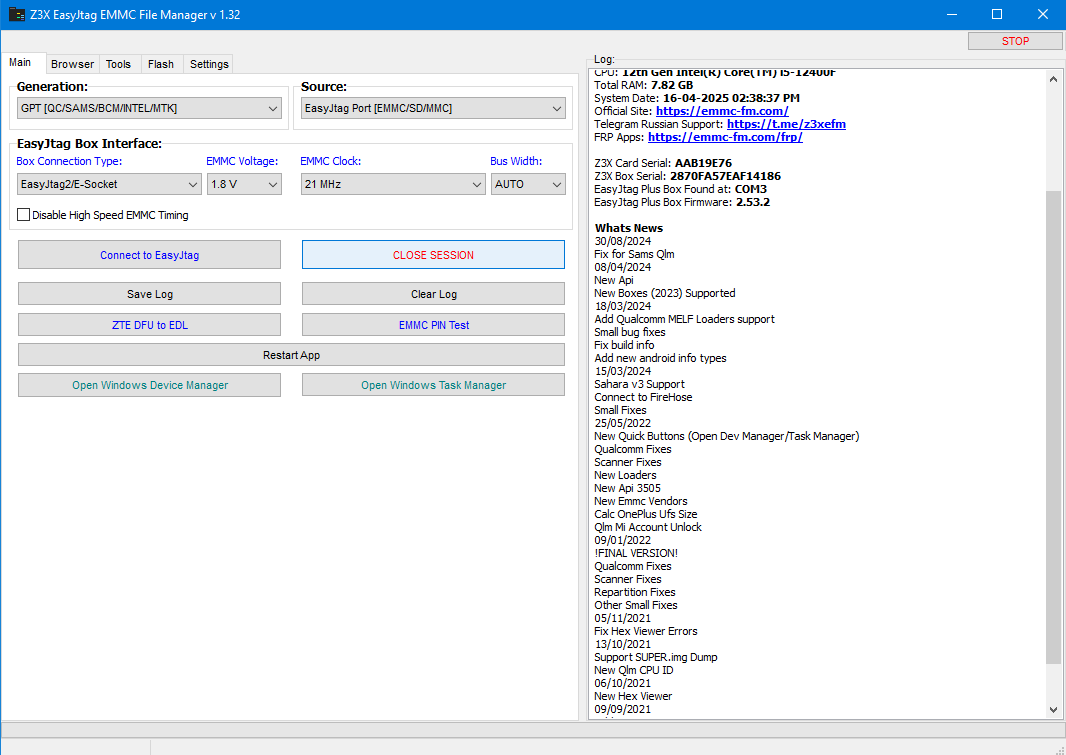Click the Restart App button

click(291, 355)
